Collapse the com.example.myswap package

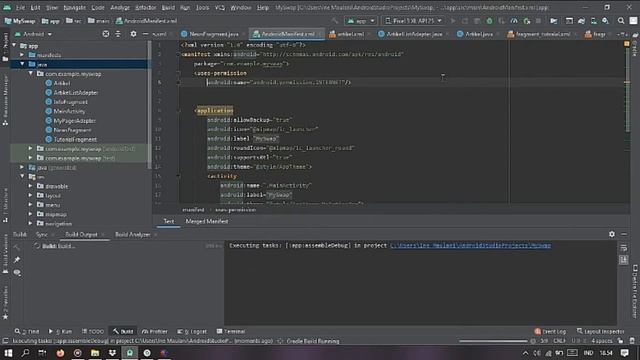(31, 73)
